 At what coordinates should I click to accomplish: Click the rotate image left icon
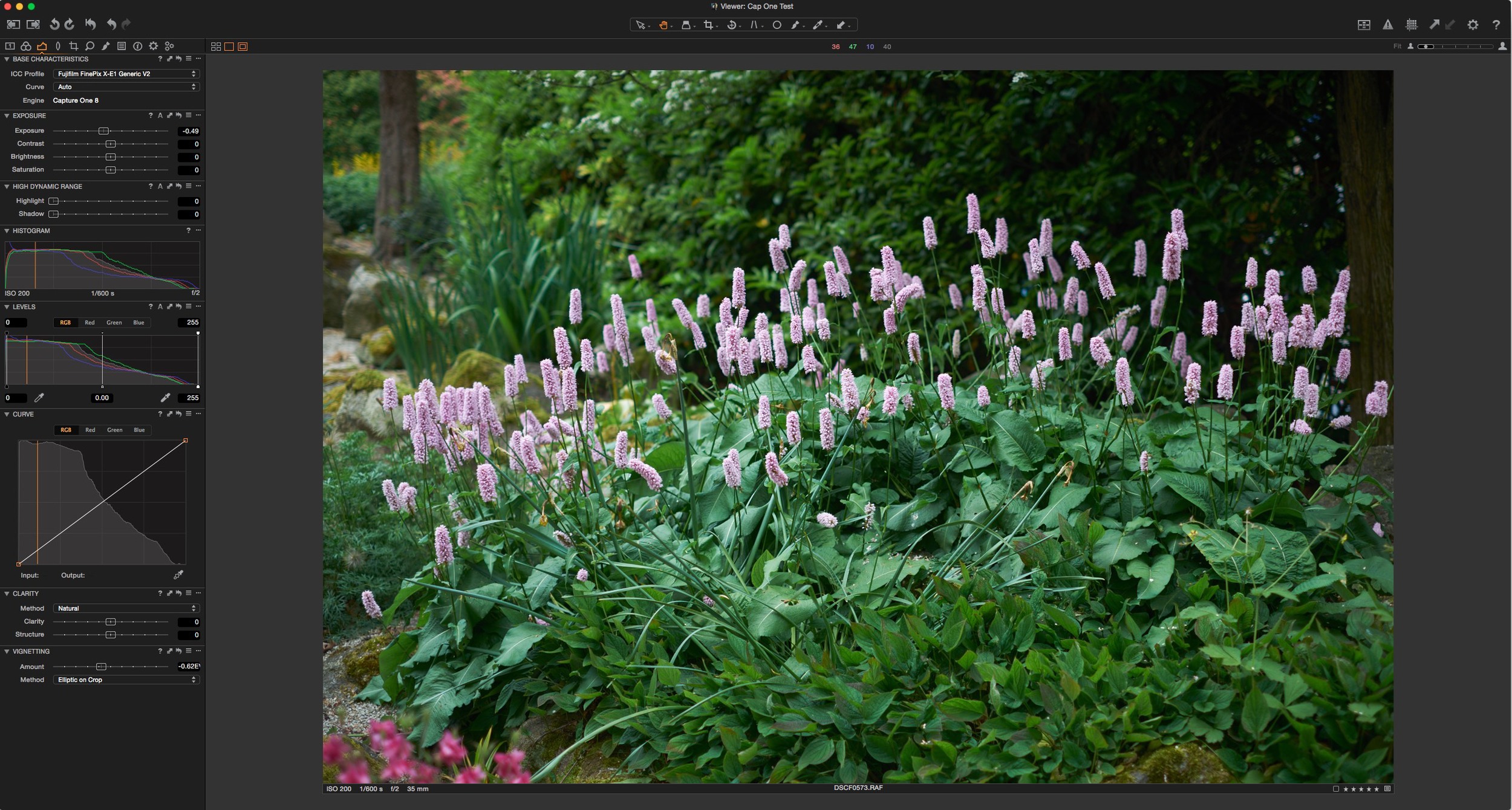(54, 24)
